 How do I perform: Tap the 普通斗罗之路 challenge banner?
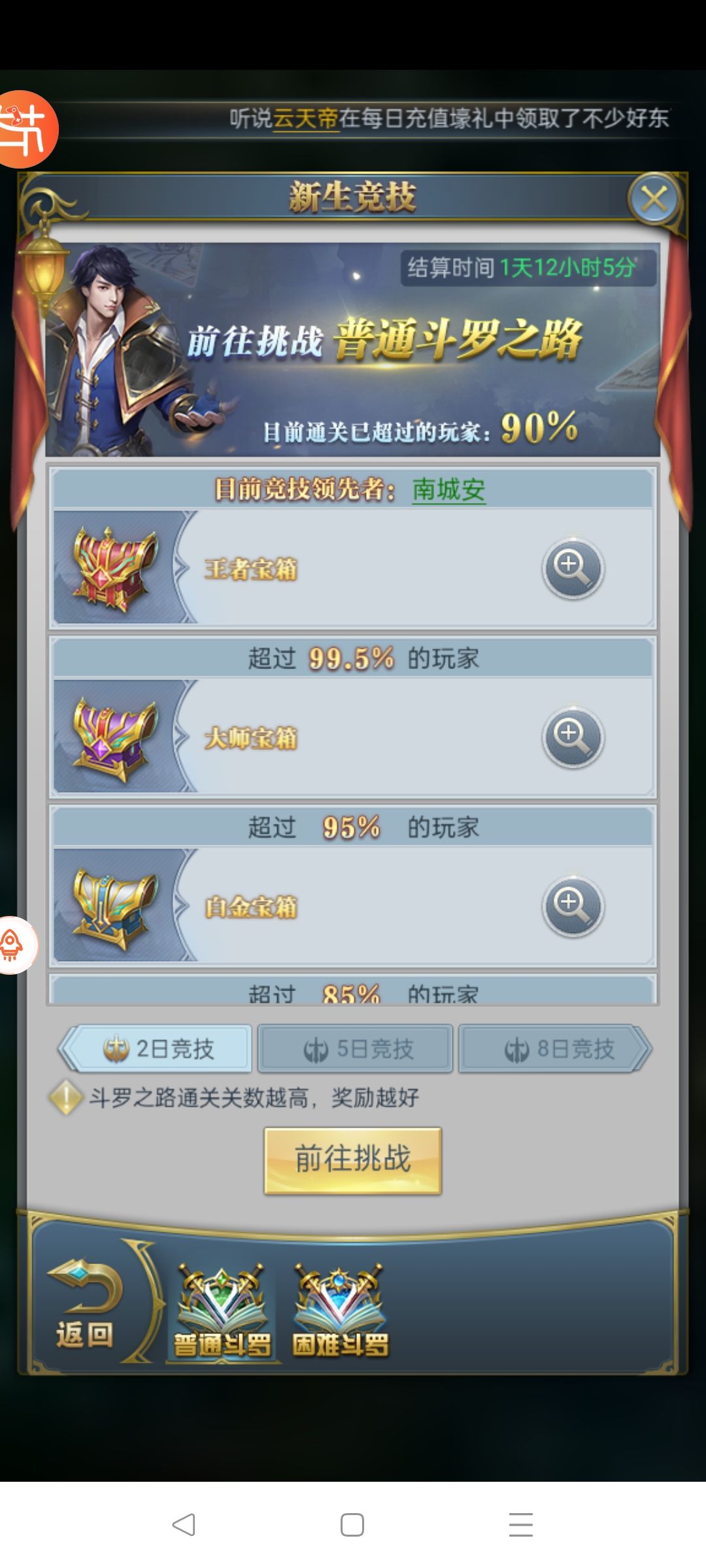pos(353,350)
